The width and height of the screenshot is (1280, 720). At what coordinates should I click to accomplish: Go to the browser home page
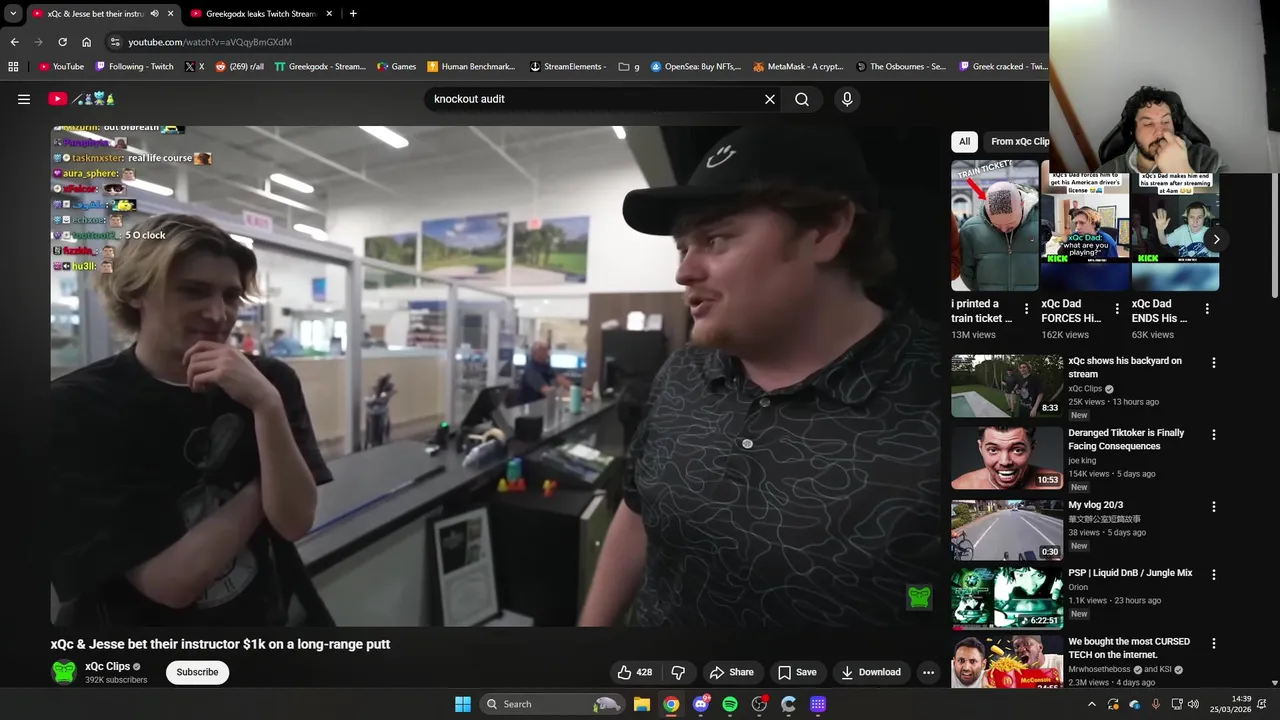point(86,42)
